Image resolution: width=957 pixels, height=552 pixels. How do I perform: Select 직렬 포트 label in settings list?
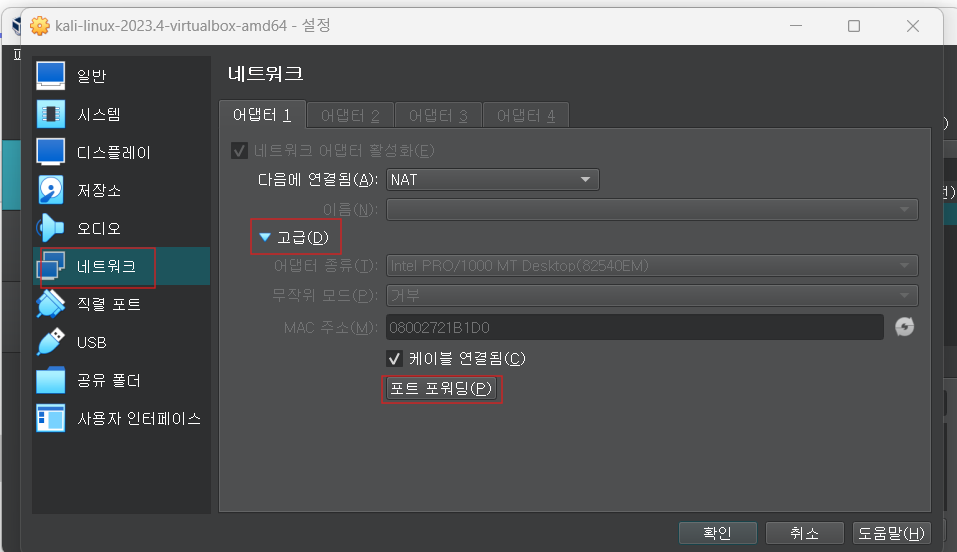click(x=109, y=304)
